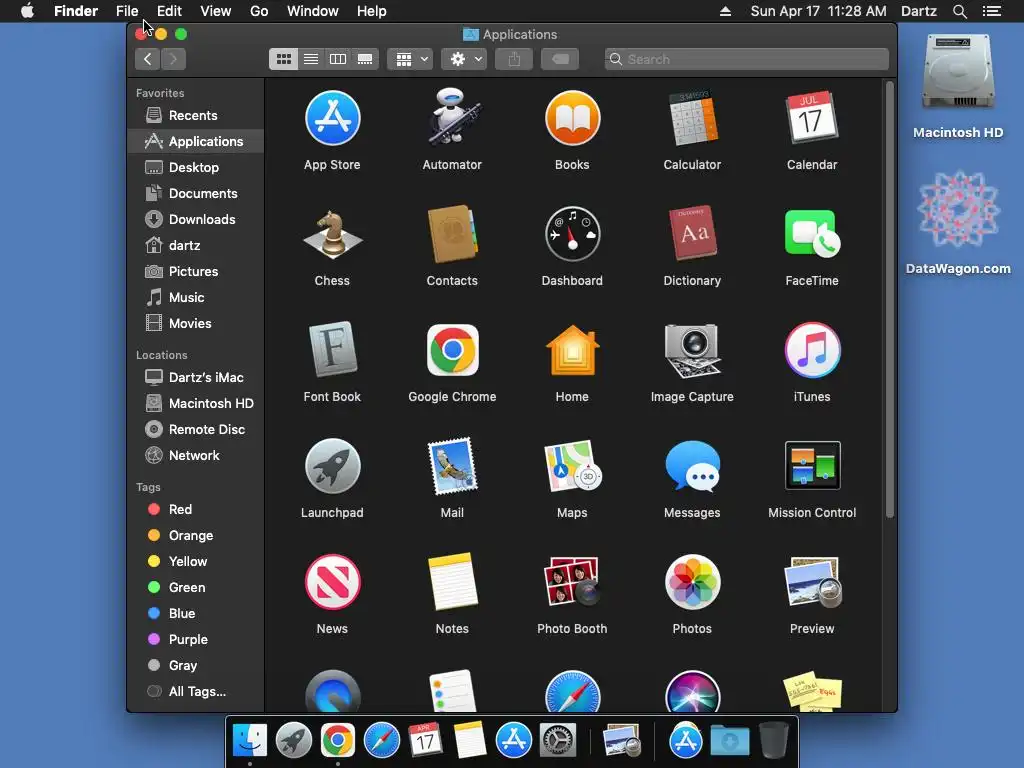Open the Dictionary app icon
Screen dimensions: 1024x768
(x=692, y=234)
